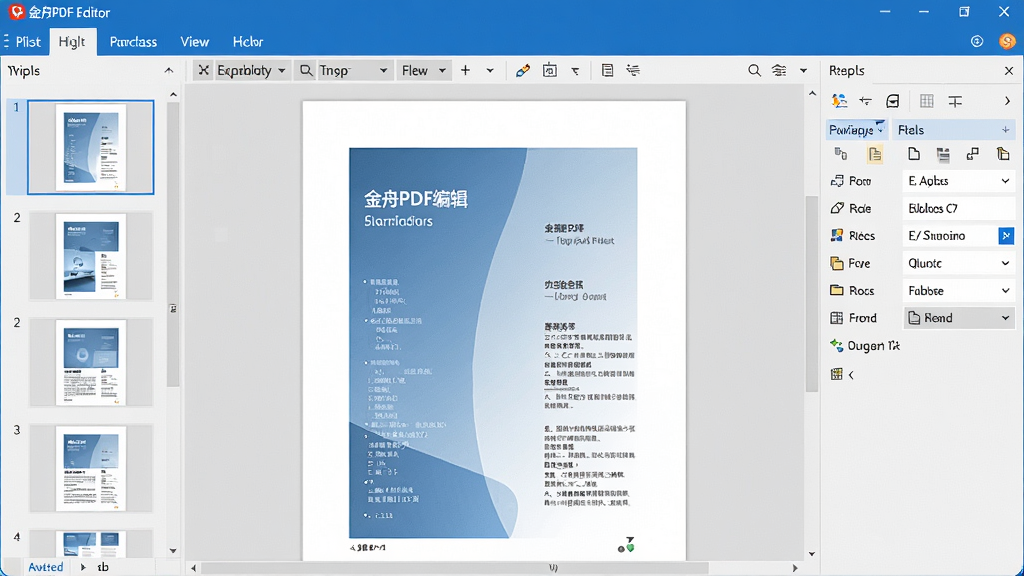Open the Plist menu

tap(28, 42)
